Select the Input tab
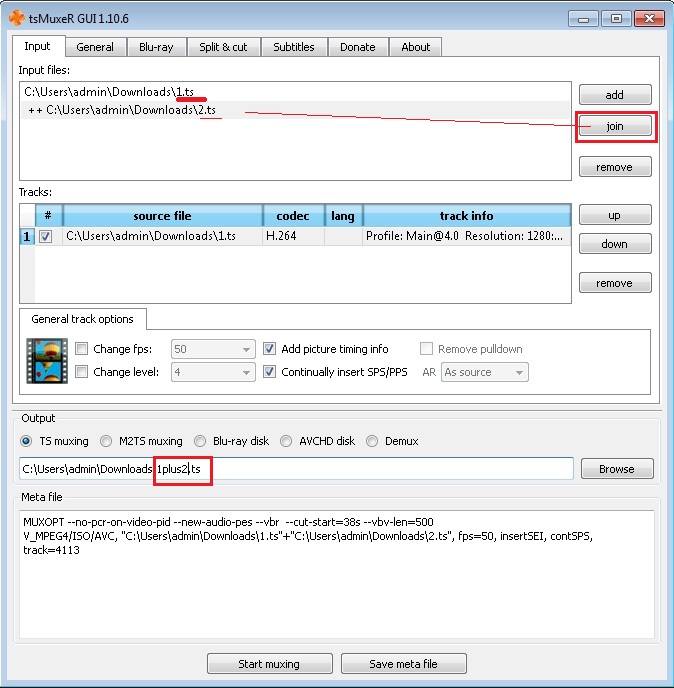The width and height of the screenshot is (674, 688). pyautogui.click(x=38, y=46)
